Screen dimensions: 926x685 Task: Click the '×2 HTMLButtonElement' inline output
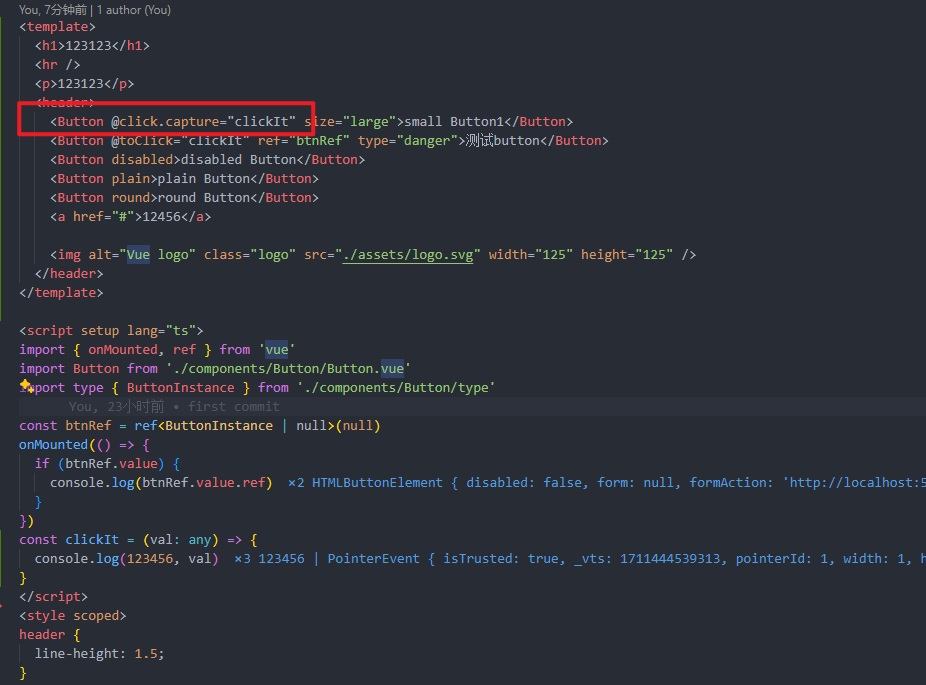[x=366, y=482]
